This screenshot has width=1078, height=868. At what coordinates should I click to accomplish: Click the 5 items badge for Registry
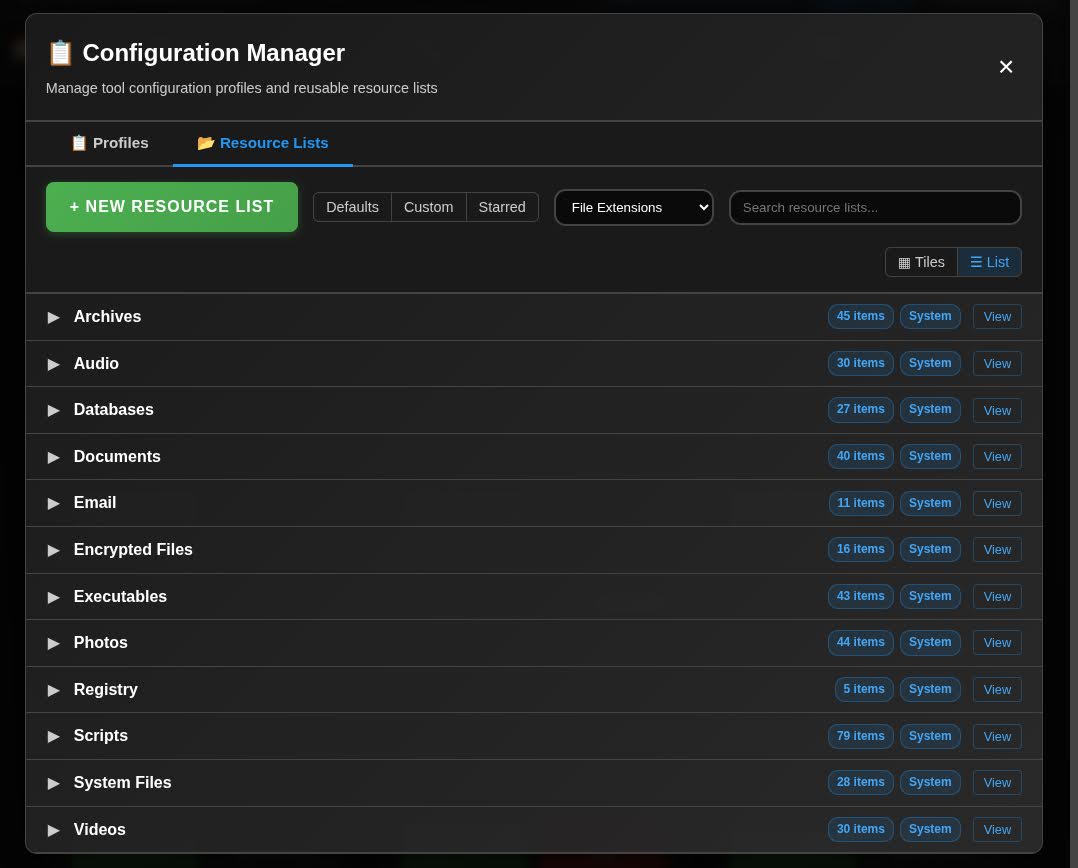(864, 689)
